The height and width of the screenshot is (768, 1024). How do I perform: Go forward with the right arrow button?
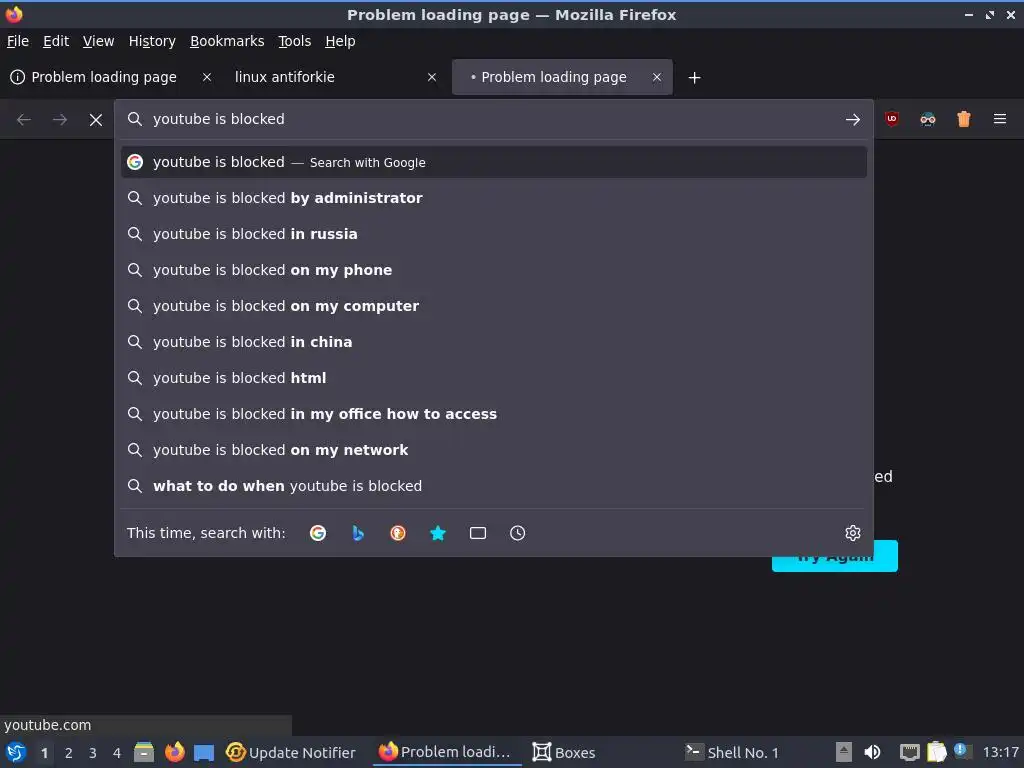[59, 120]
